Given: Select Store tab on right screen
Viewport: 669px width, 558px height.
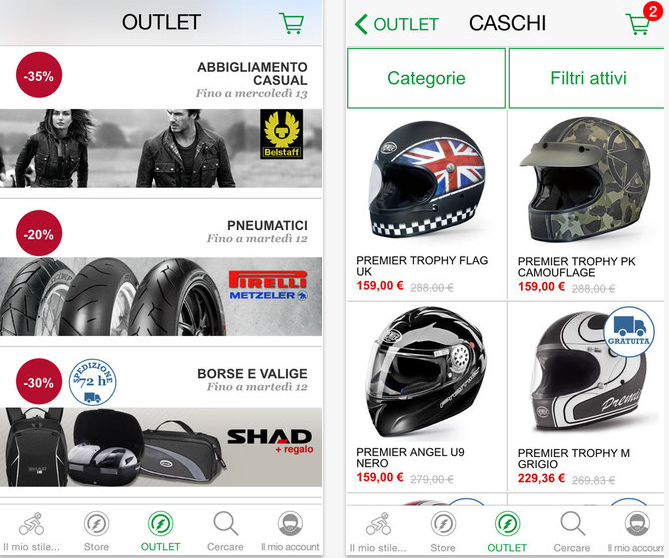Looking at the screenshot, I should click(443, 532).
